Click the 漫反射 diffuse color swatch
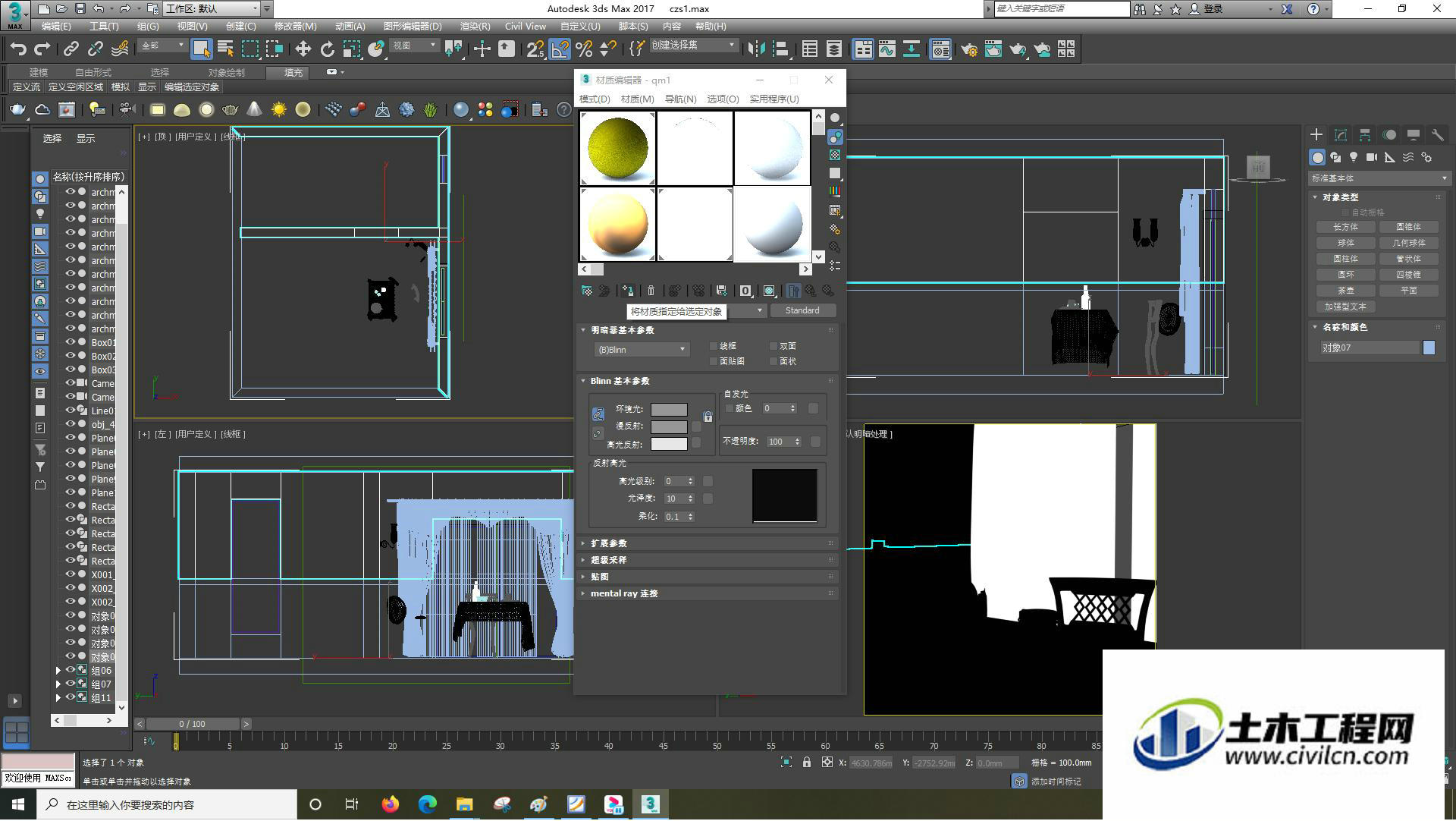The width and height of the screenshot is (1456, 821). coord(669,427)
